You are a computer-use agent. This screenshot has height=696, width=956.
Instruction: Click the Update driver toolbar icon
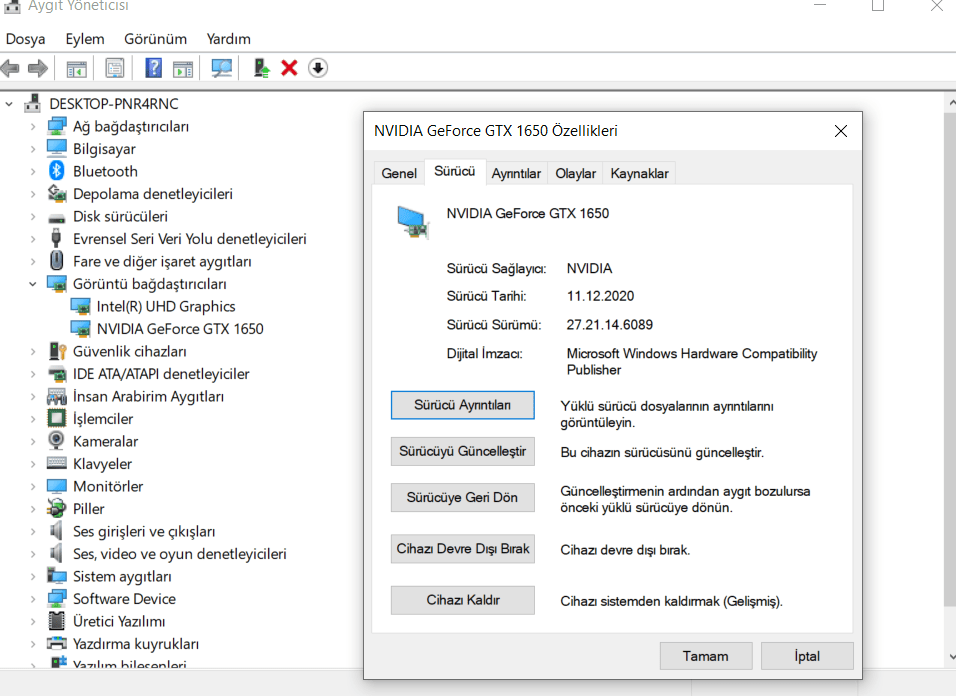[x=262, y=68]
